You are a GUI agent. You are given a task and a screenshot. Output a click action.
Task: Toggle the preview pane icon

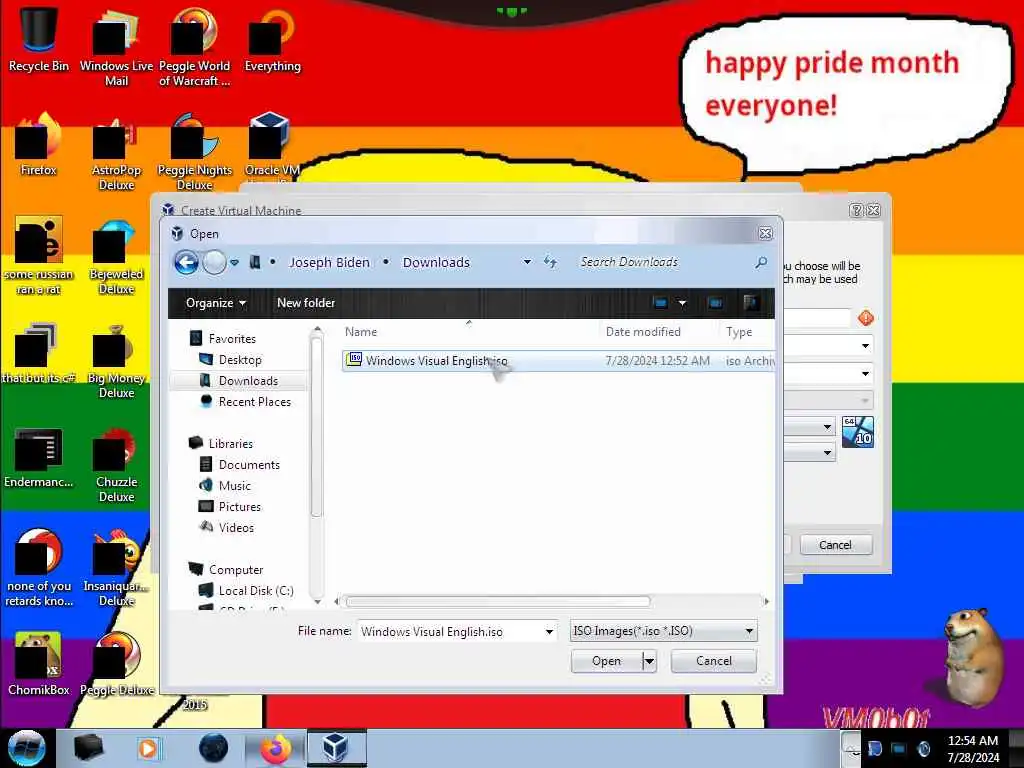point(715,303)
